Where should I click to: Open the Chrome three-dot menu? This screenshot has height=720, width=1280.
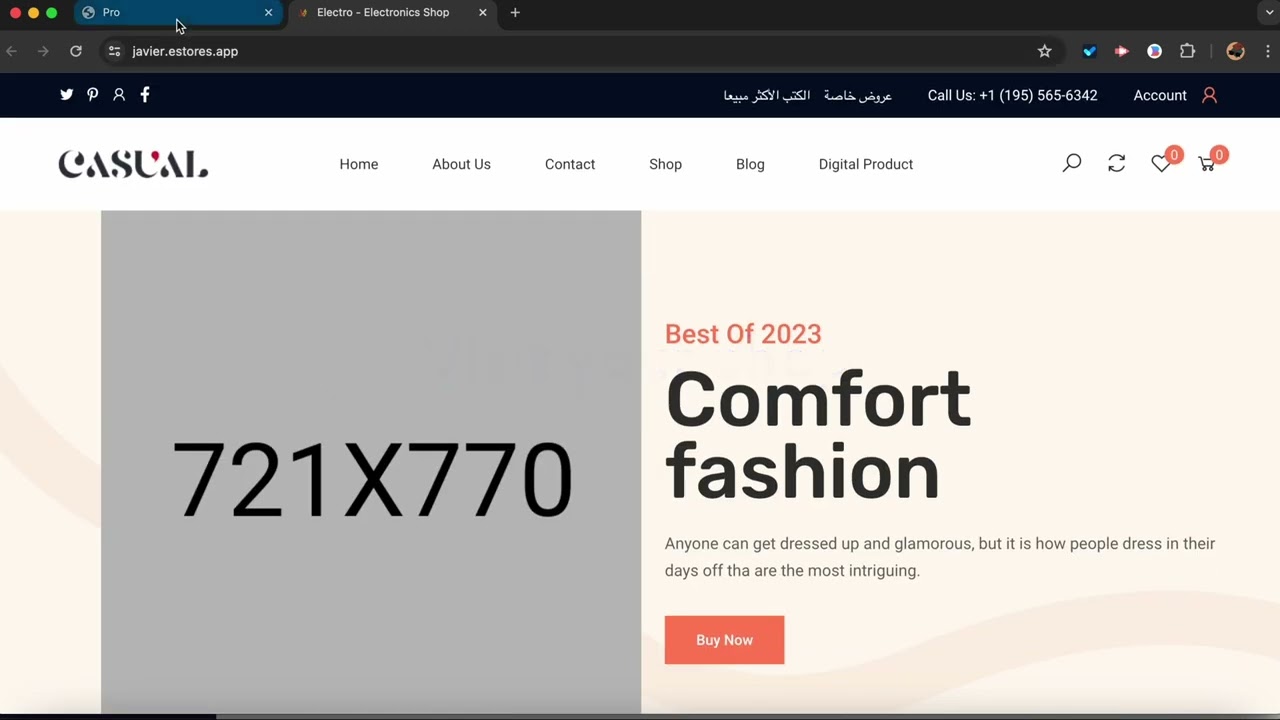[x=1267, y=51]
